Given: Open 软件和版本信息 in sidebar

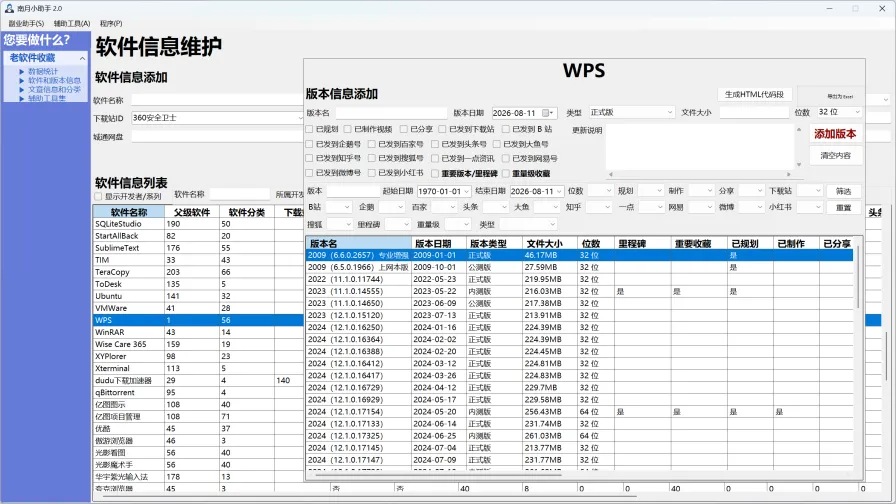Looking at the screenshot, I should pyautogui.click(x=54, y=81).
